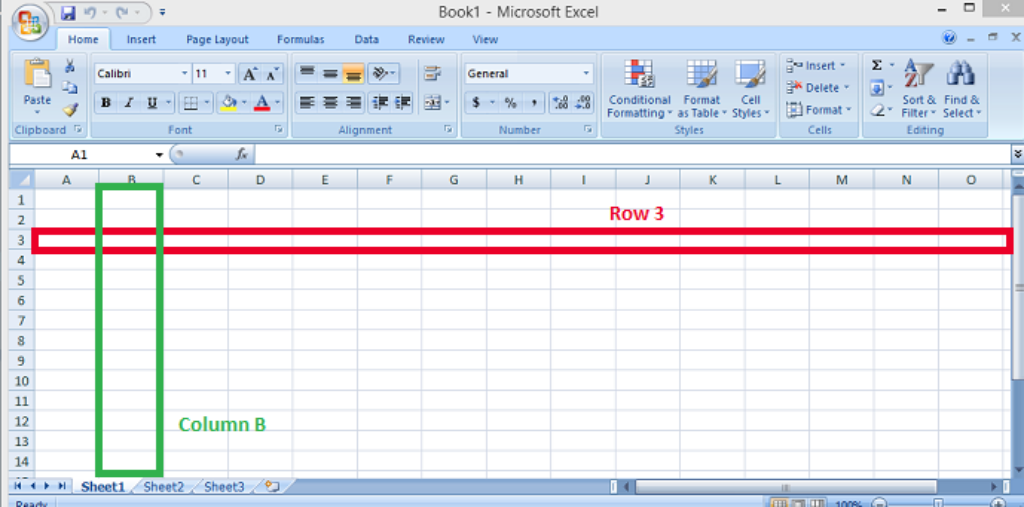Click the Format Painter brush icon
1024x507 pixels.
coord(70,110)
